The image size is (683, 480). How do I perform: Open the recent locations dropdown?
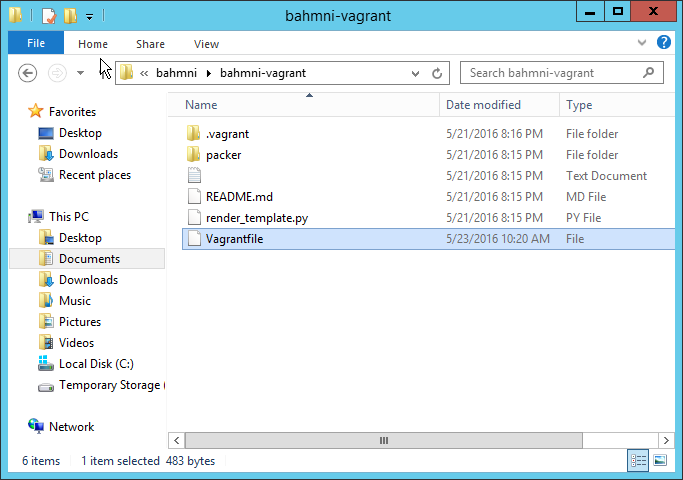pyautogui.click(x=81, y=73)
